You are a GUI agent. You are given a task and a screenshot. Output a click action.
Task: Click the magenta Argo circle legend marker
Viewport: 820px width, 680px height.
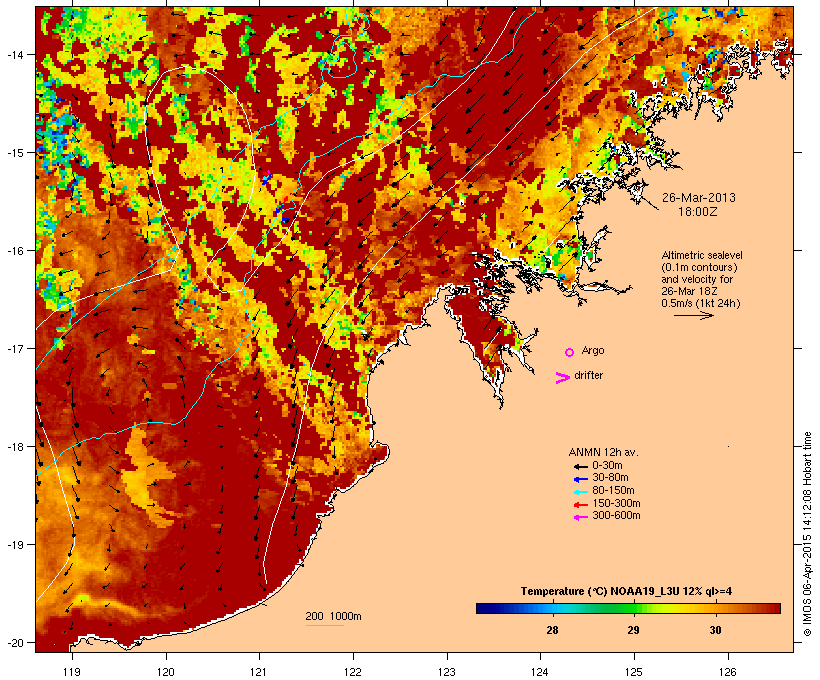[570, 352]
